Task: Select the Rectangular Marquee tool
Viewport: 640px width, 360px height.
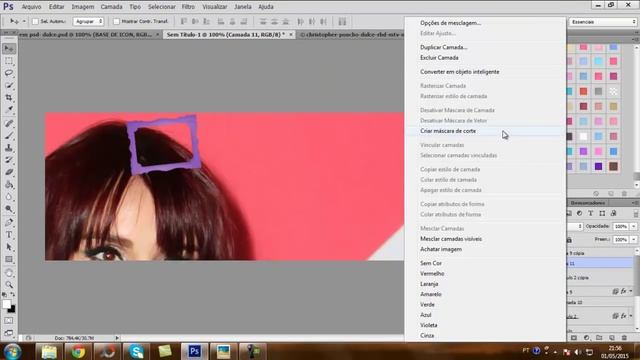Action: [x=9, y=61]
